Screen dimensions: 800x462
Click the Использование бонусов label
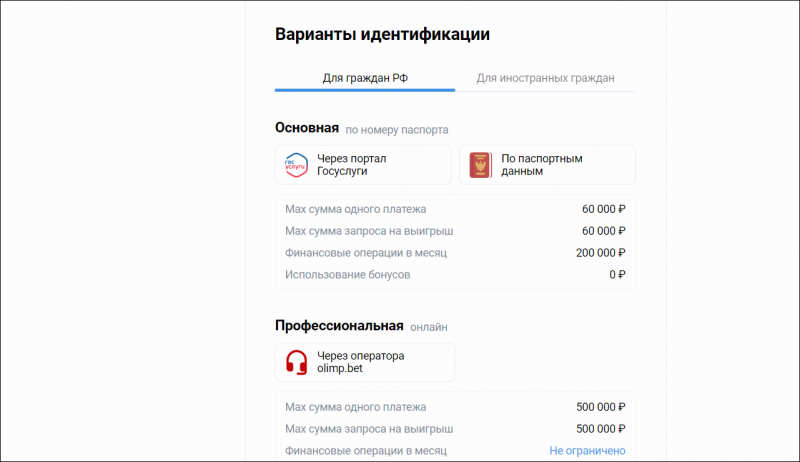tap(347, 275)
